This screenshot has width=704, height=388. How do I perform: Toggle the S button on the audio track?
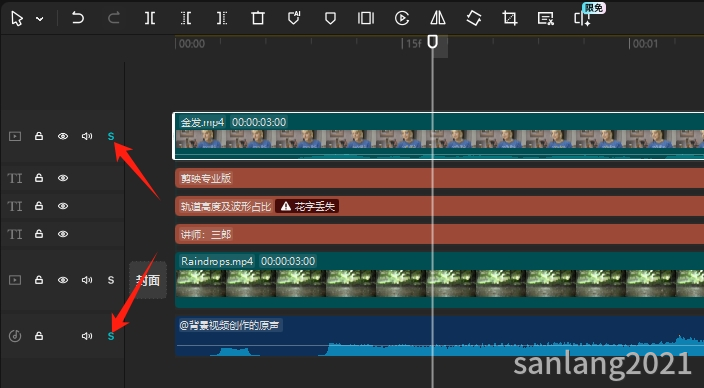(x=111, y=336)
